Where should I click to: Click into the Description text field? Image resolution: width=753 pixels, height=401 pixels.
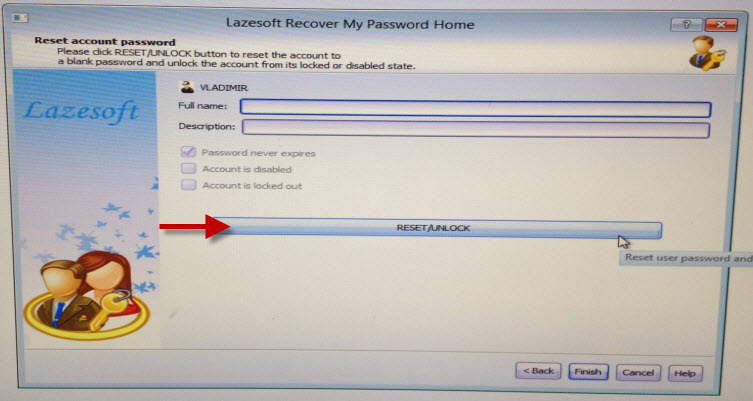pos(476,129)
